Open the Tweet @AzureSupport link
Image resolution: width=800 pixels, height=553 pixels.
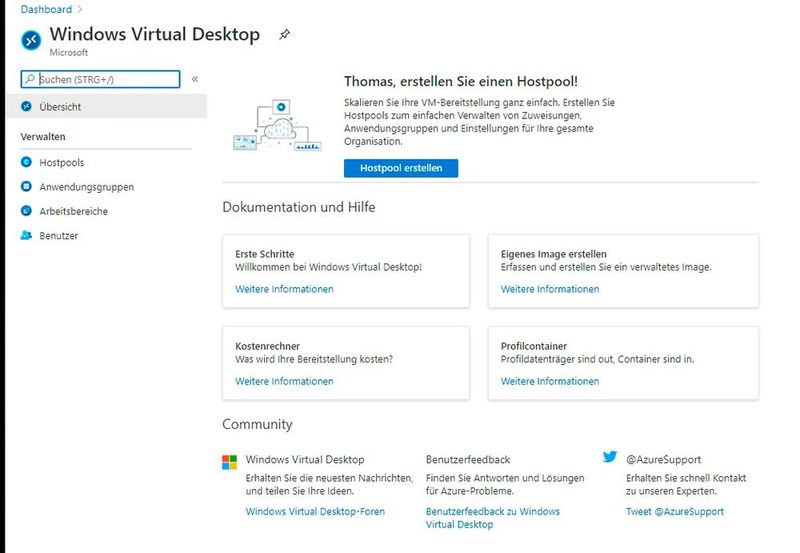point(674,512)
